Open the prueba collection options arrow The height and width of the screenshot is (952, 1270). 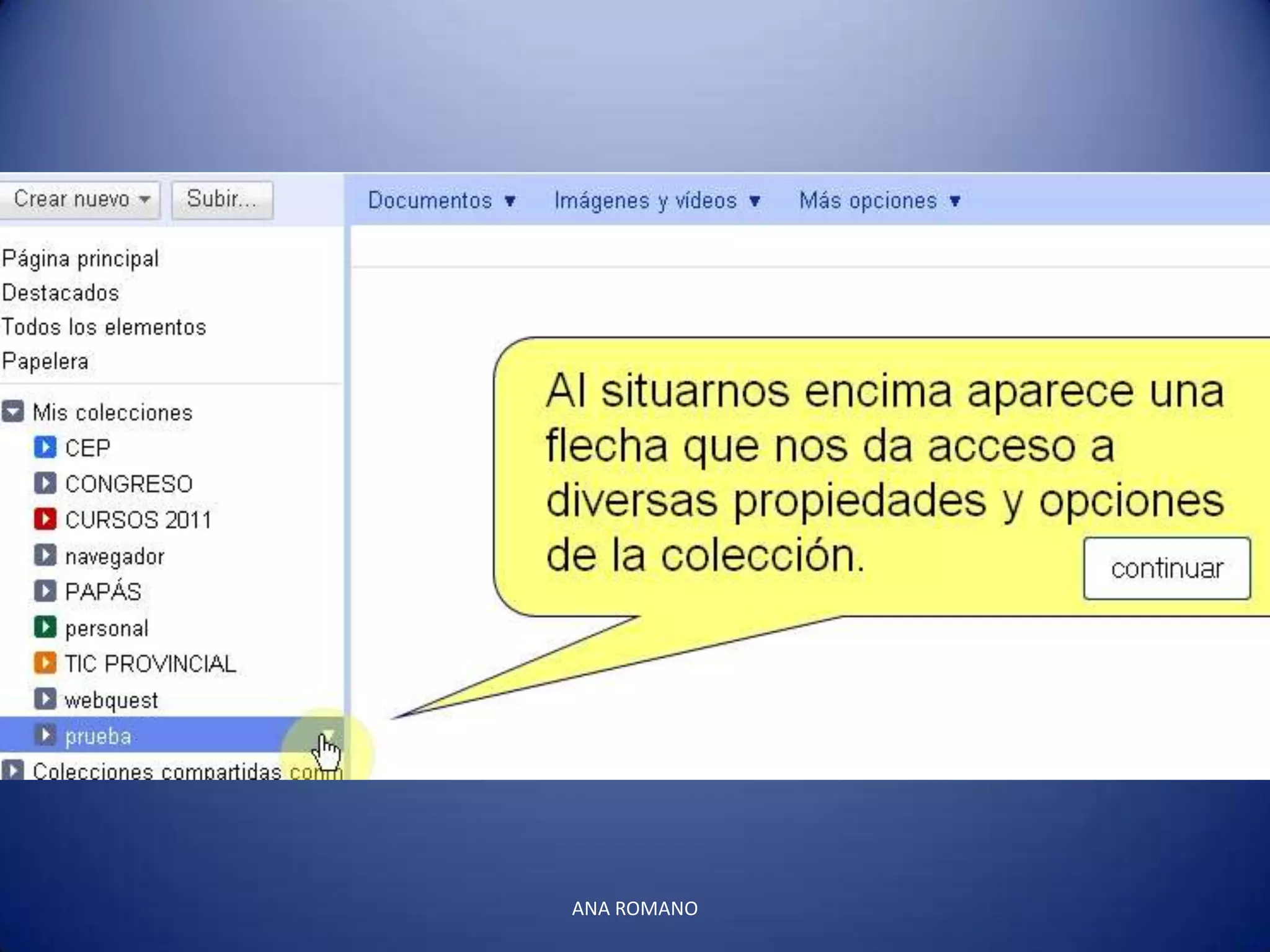pos(329,734)
